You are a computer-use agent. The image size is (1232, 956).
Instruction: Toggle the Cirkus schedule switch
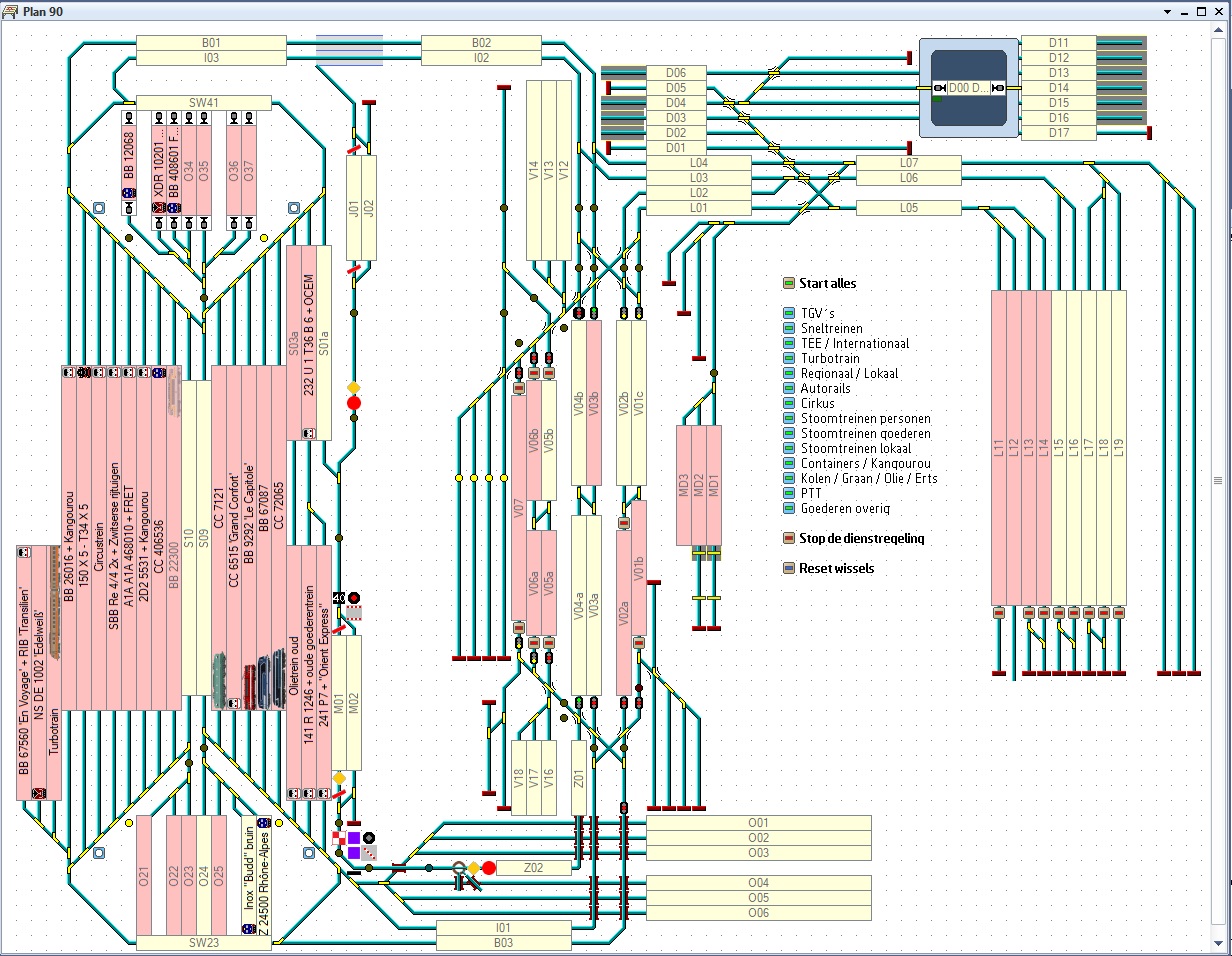click(788, 403)
